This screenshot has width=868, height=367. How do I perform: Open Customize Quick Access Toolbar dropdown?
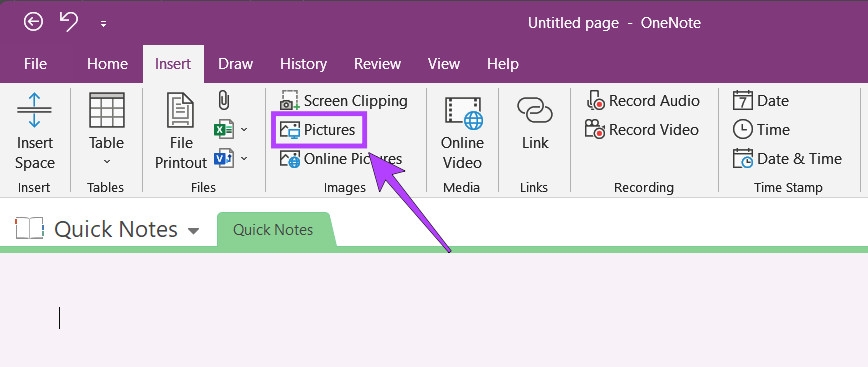(x=104, y=24)
